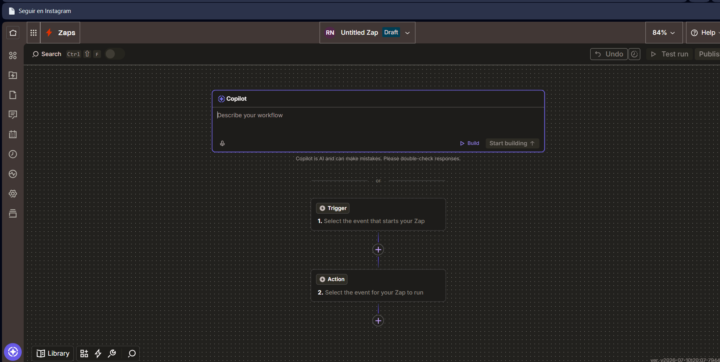
Task: Open version history clock next to Undo
Action: coord(634,54)
